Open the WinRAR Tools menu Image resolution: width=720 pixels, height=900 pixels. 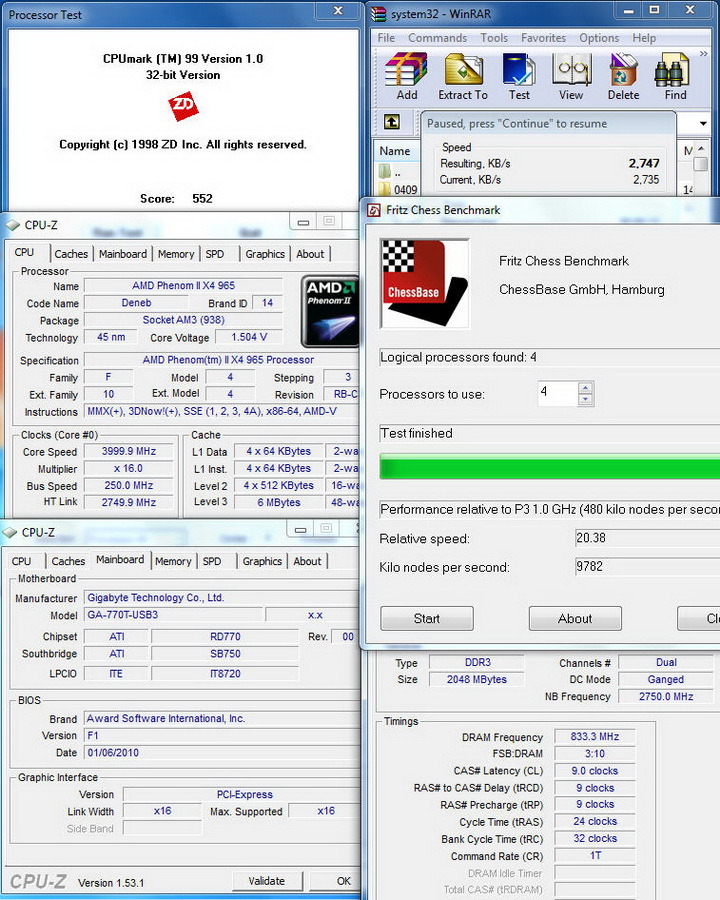click(494, 38)
